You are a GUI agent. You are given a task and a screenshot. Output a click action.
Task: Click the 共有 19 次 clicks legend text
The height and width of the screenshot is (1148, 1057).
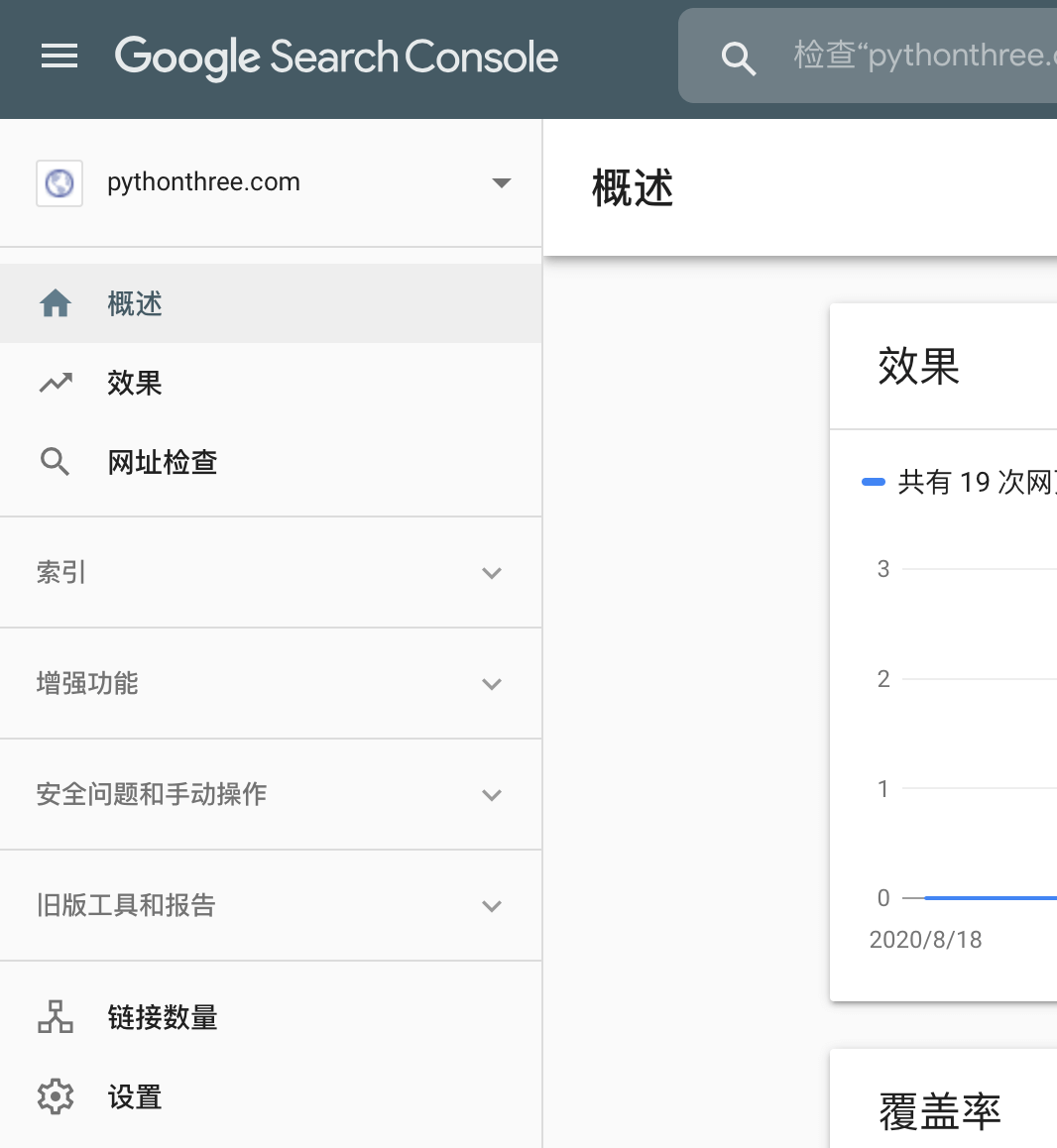click(977, 482)
